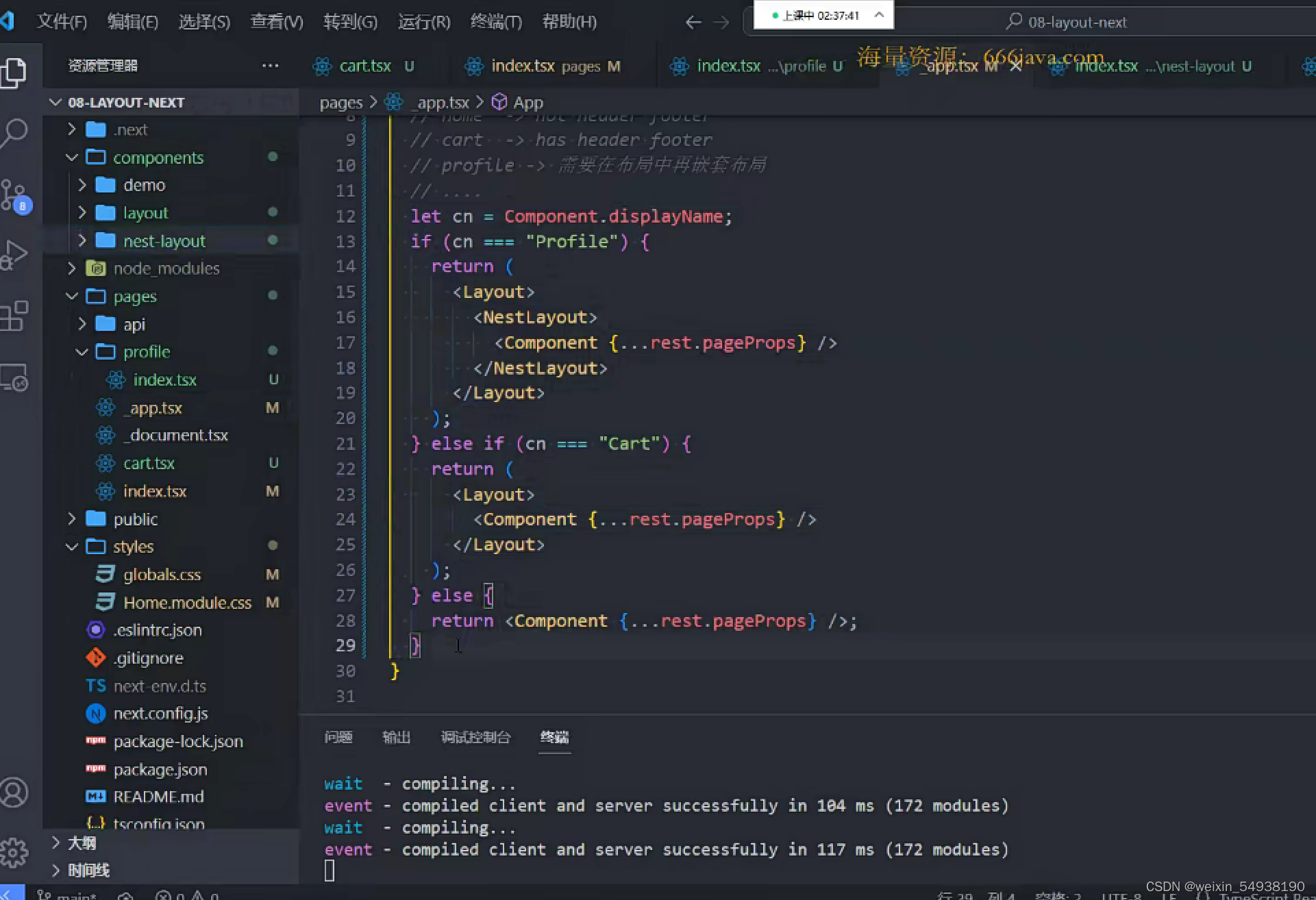Open the 运行(R) menu
Viewport: 1316px width, 900px height.
tap(424, 22)
